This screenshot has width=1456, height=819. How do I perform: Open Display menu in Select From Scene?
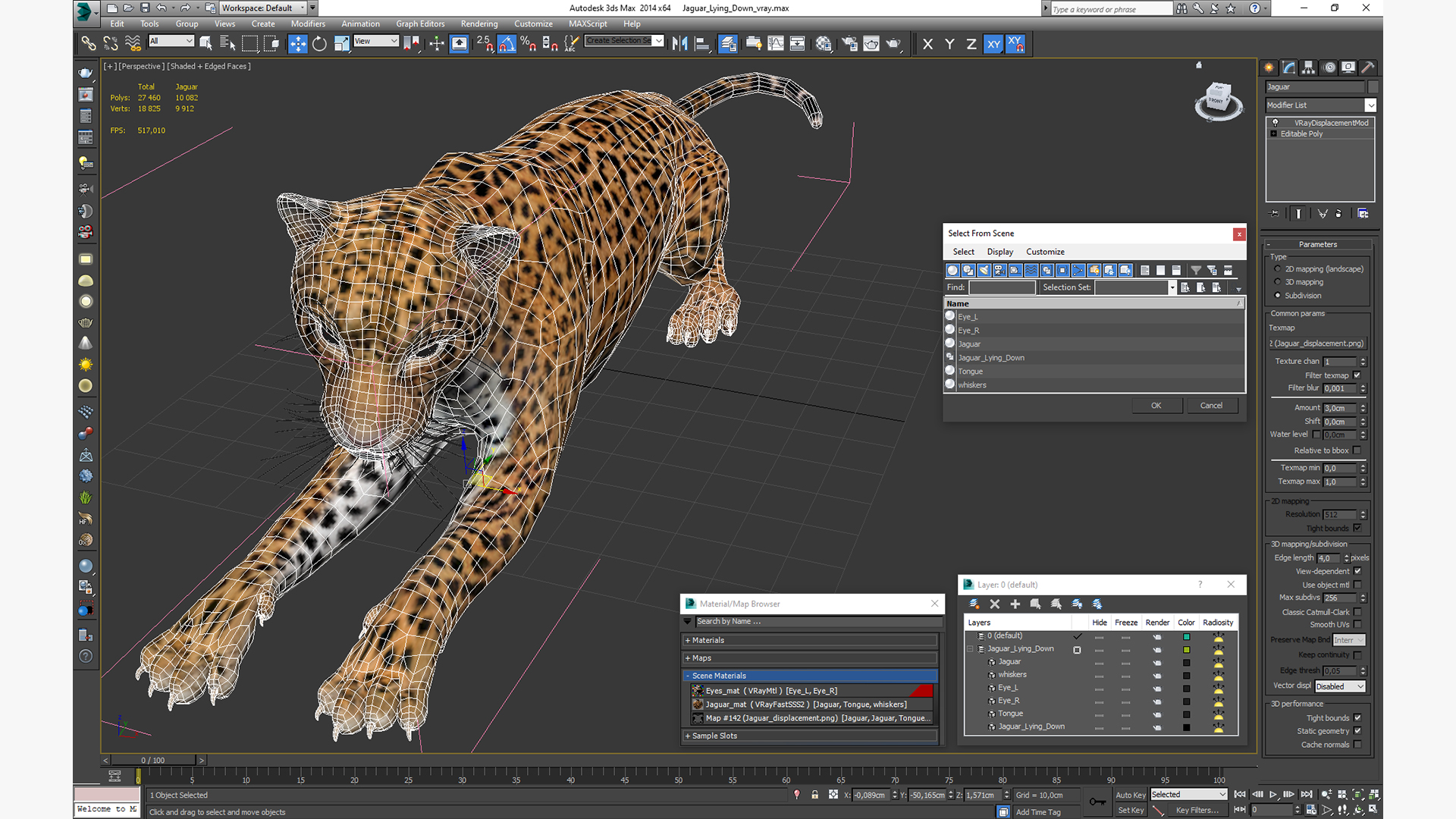(1000, 252)
